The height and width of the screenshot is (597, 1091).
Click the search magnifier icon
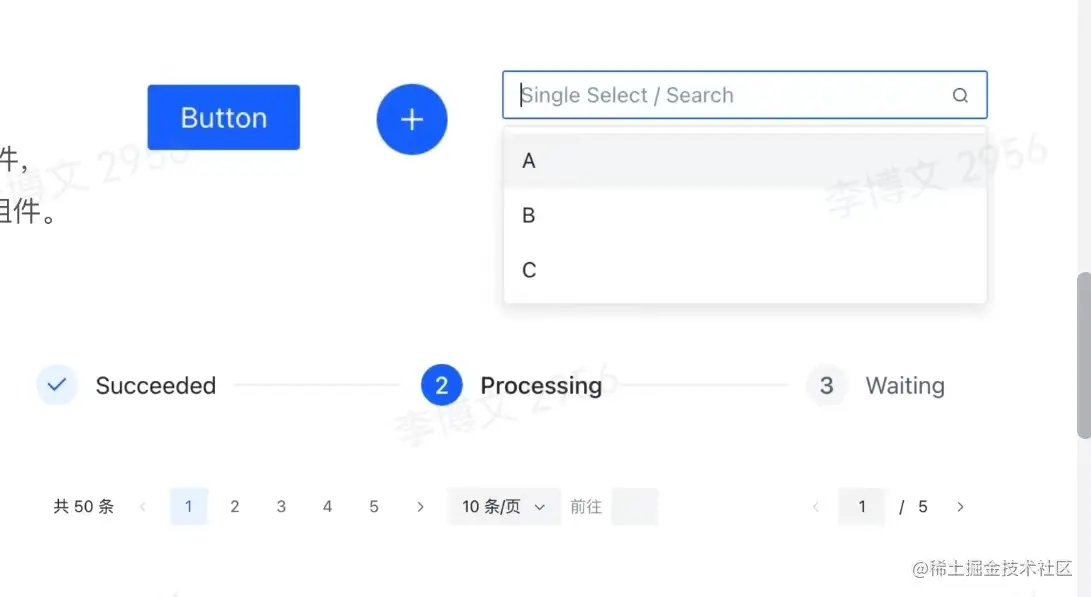(x=959, y=95)
